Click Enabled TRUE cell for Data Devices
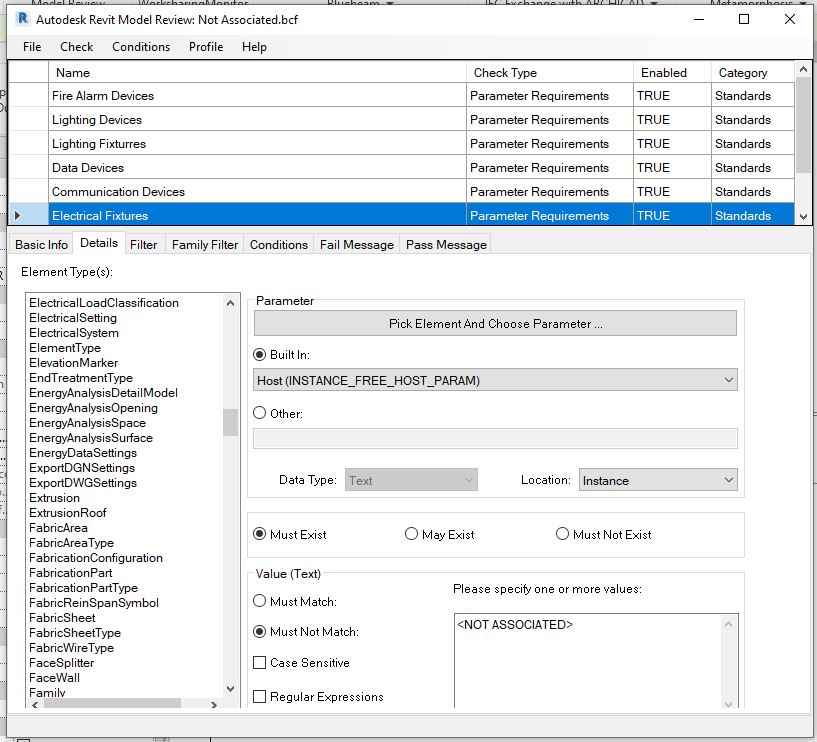This screenshot has width=817, height=742. coord(672,167)
